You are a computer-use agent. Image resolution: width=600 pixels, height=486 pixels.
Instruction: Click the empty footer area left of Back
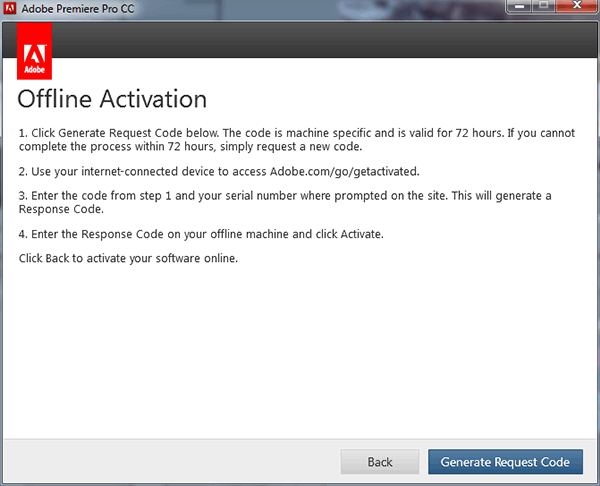click(x=170, y=462)
